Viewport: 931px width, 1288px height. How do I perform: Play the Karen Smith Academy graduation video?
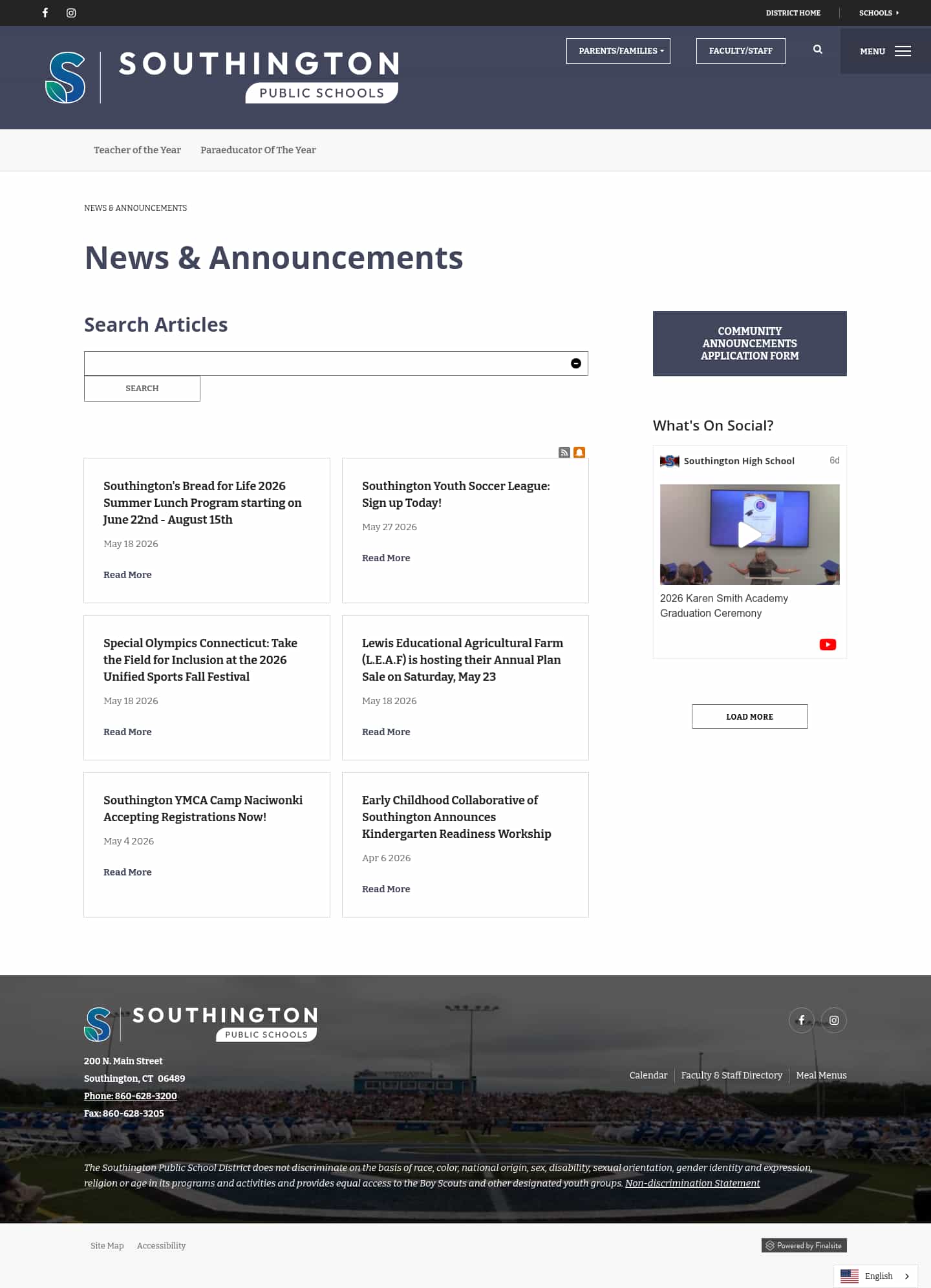coord(749,535)
